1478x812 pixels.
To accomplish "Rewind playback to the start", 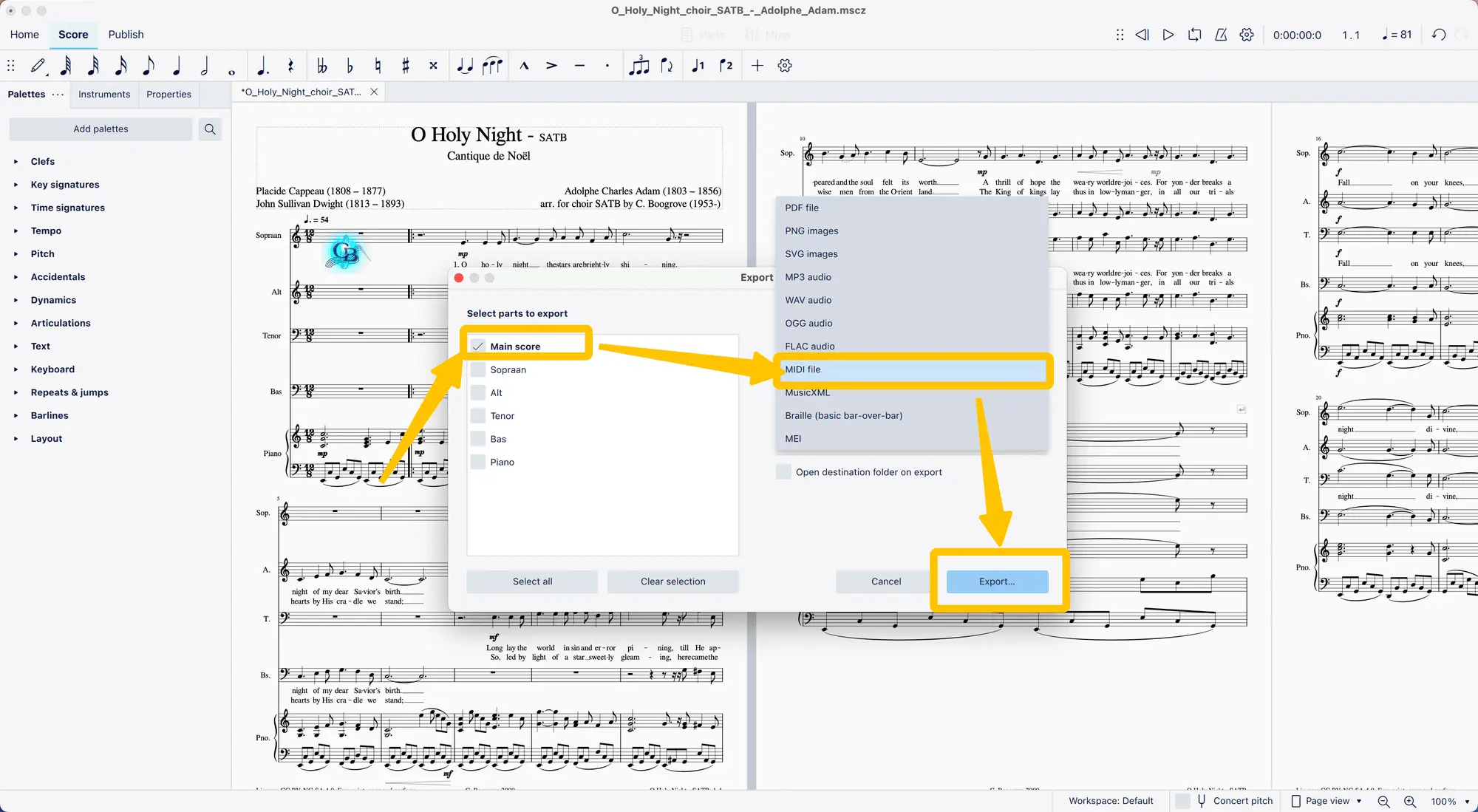I will [x=1142, y=35].
